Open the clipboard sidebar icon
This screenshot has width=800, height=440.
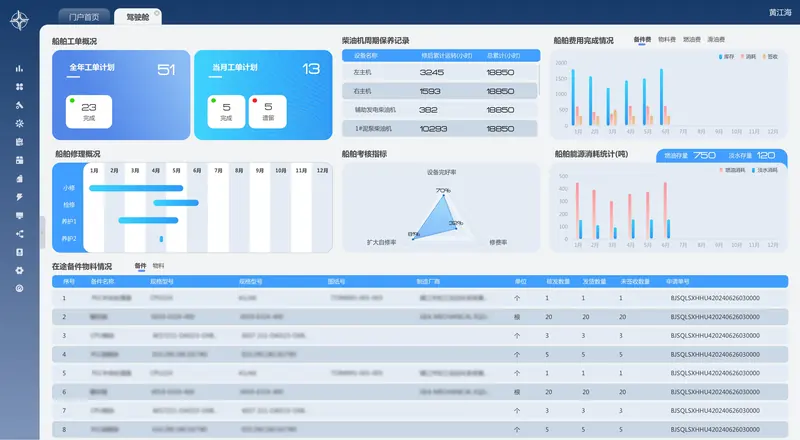[x=19, y=142]
